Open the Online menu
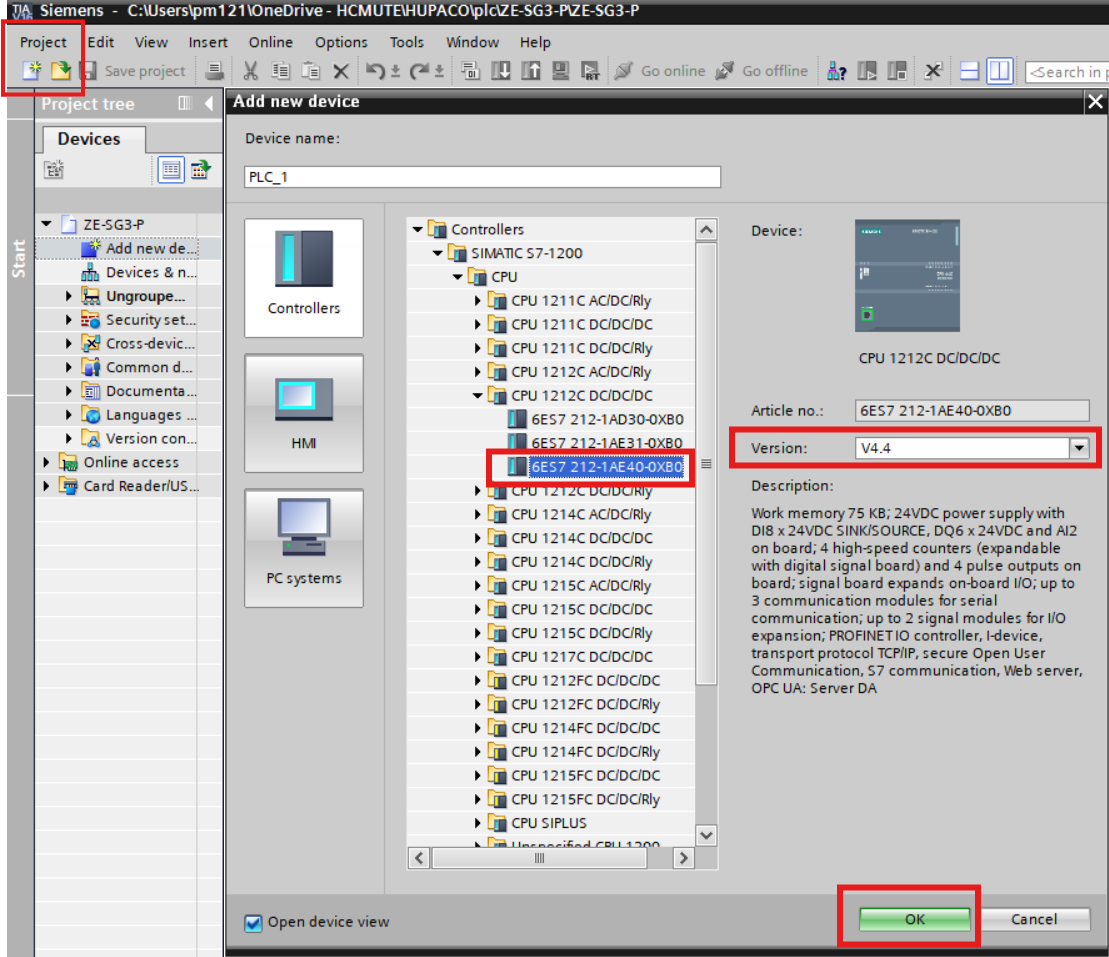1109x957 pixels. [x=270, y=42]
